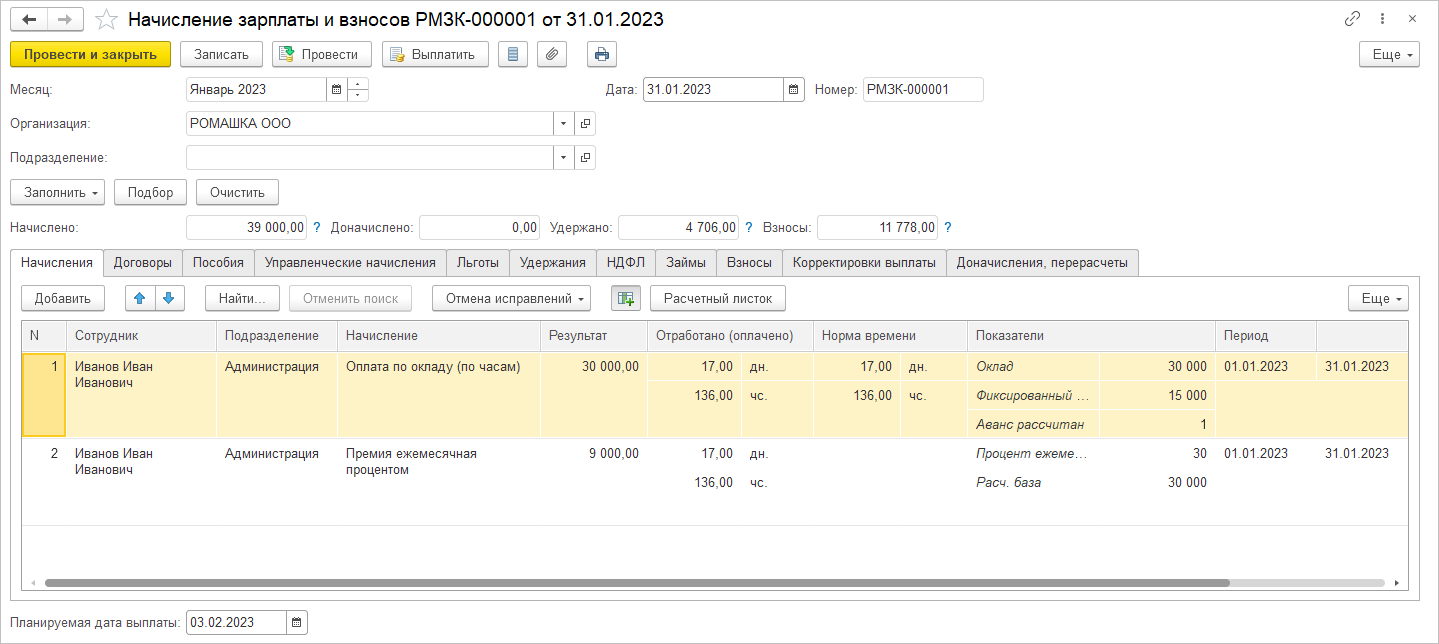Add document to favorites with star icon

point(104,20)
